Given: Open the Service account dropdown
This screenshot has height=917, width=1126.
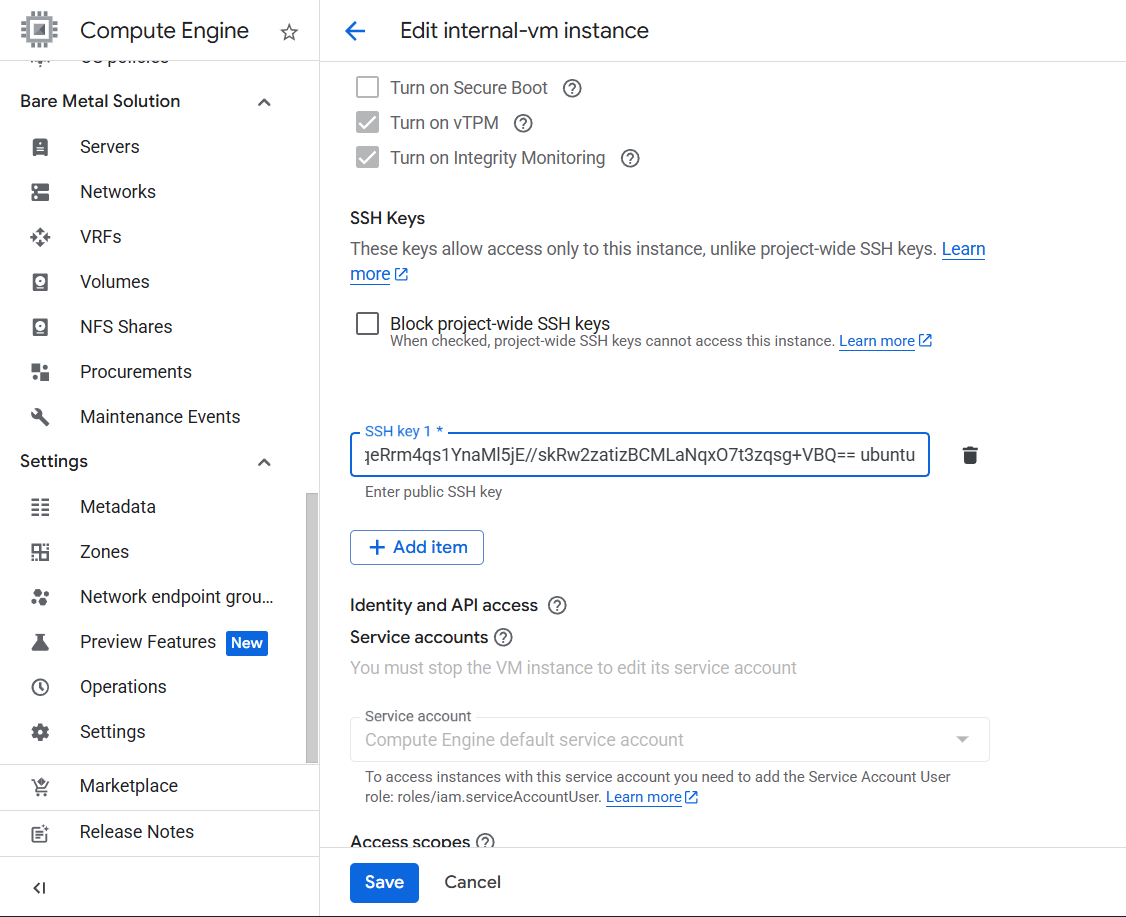Looking at the screenshot, I should pyautogui.click(x=668, y=740).
